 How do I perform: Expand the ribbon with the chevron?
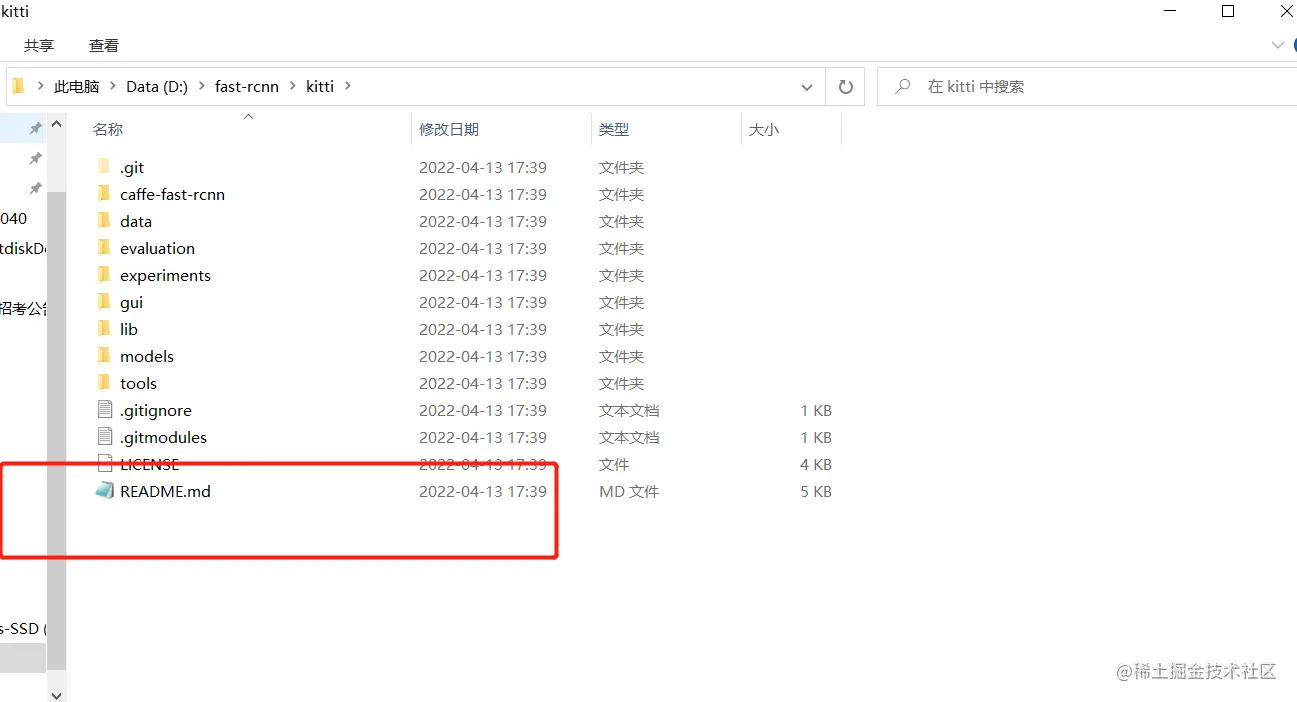click(1277, 45)
